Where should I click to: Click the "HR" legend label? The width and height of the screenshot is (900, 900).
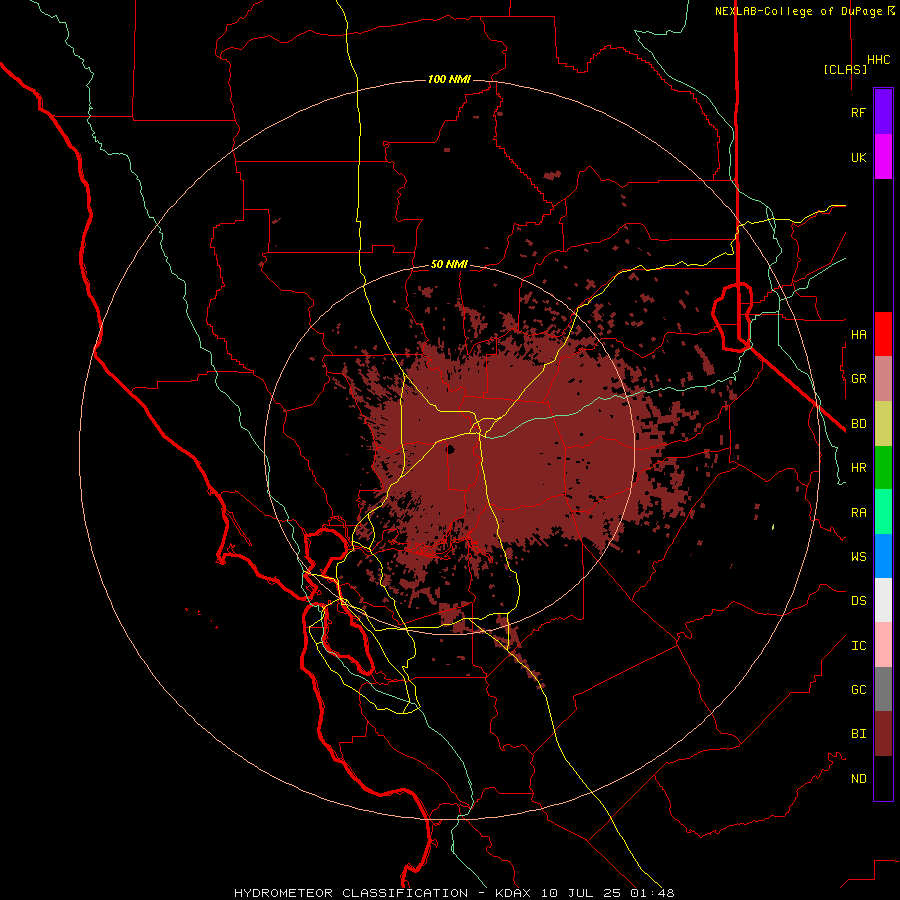point(858,468)
